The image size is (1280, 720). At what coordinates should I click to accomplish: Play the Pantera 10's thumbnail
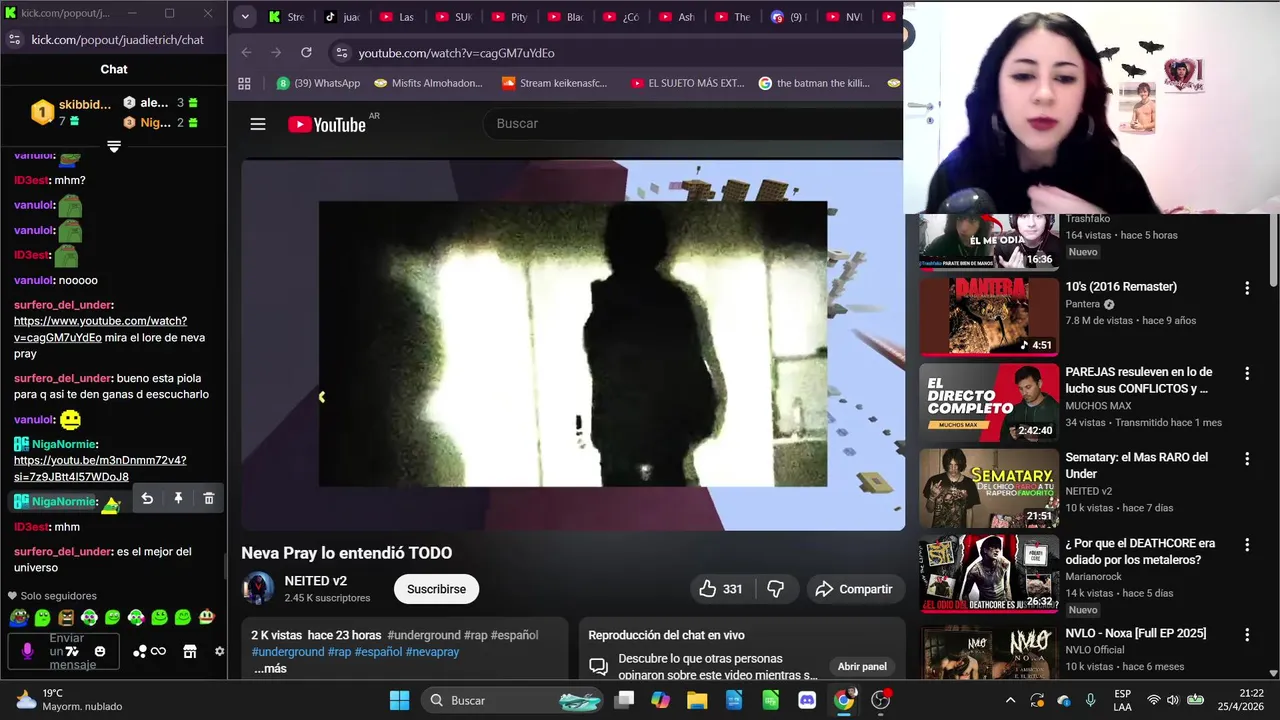989,316
